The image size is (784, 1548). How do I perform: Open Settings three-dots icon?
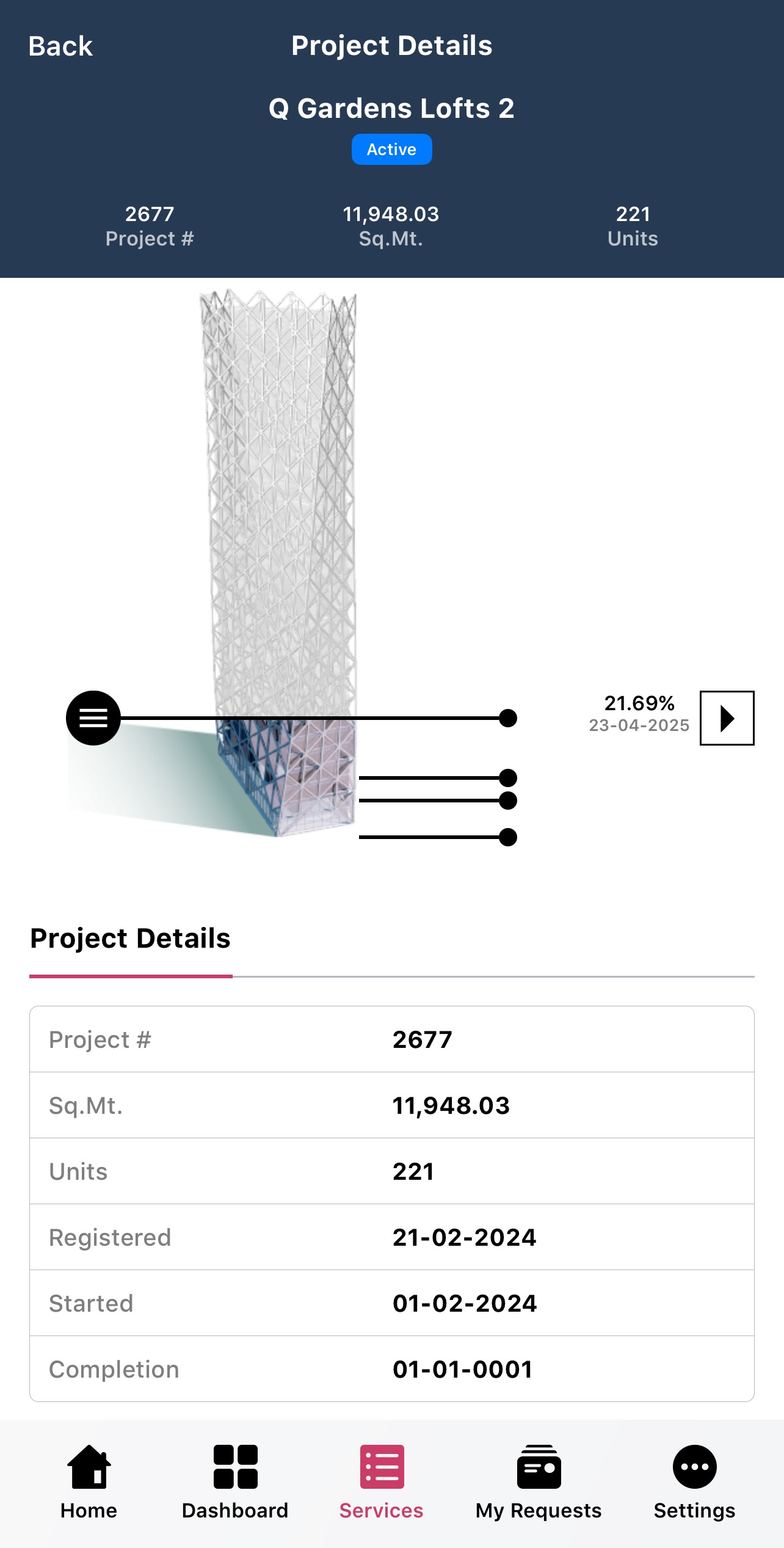[x=694, y=1467]
